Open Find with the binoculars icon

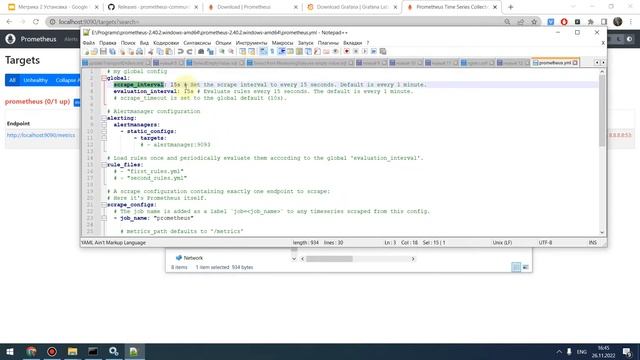tap(201, 51)
